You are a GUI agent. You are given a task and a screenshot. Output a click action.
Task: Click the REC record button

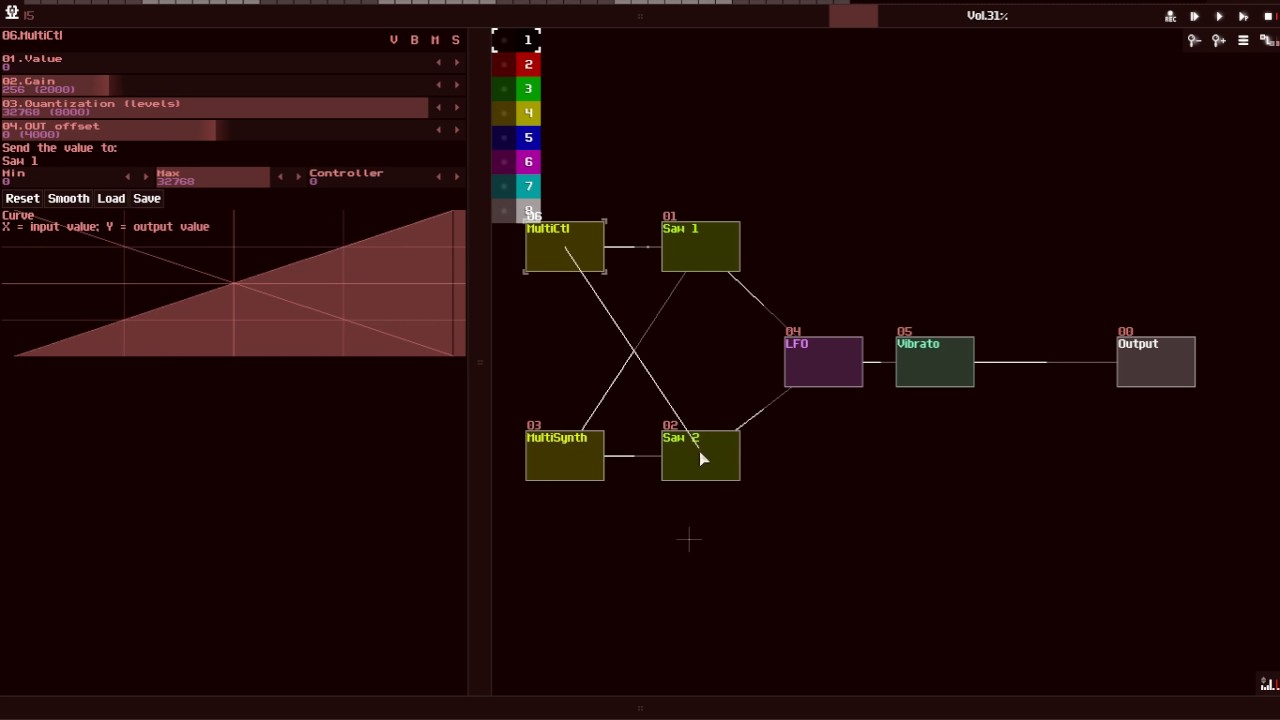pyautogui.click(x=1170, y=16)
